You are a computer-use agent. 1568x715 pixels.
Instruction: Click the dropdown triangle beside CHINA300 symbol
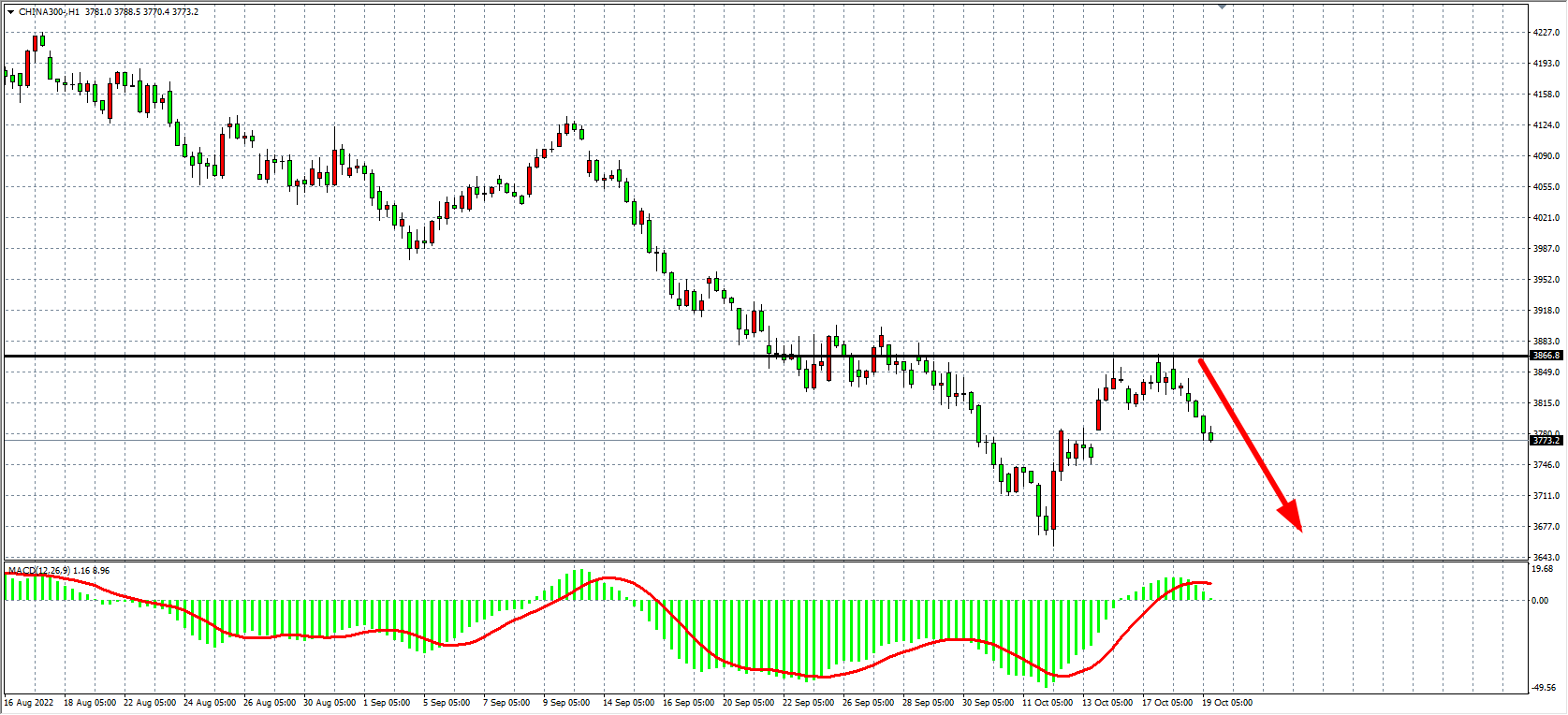(10, 12)
